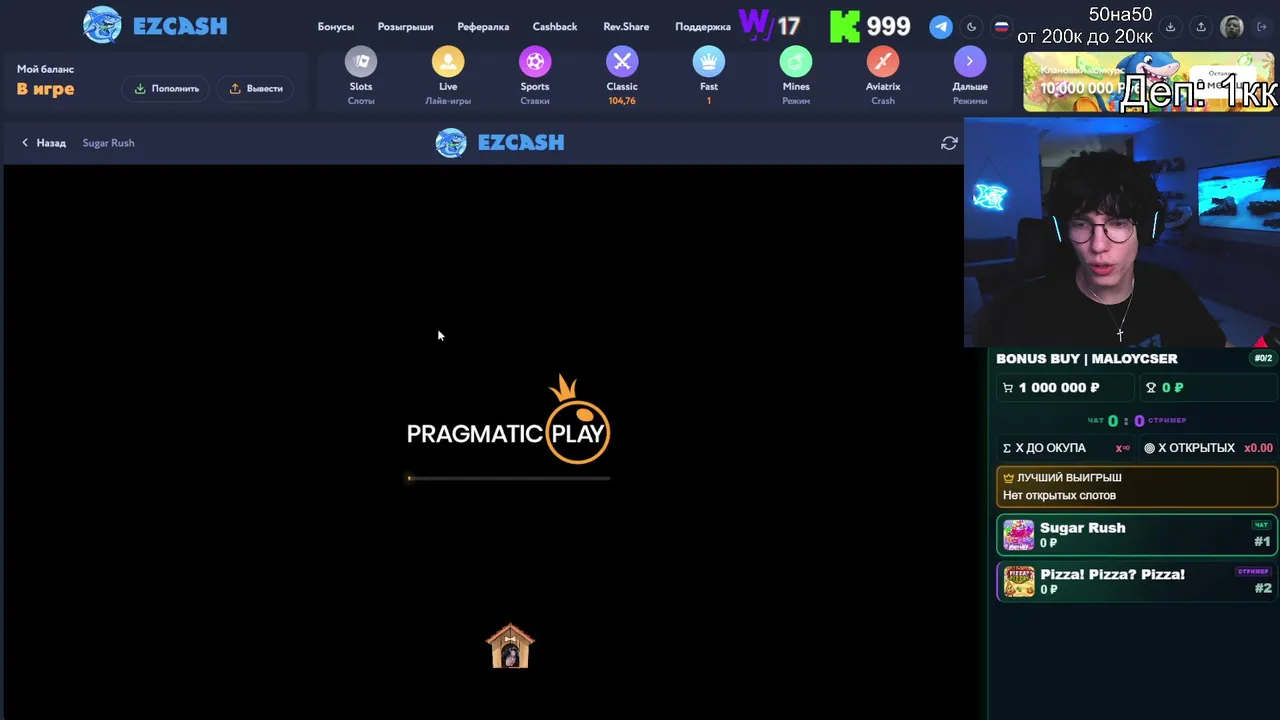Open the clan contest 10 000 000 banner
The width and height of the screenshot is (1280, 720).
(x=1148, y=82)
